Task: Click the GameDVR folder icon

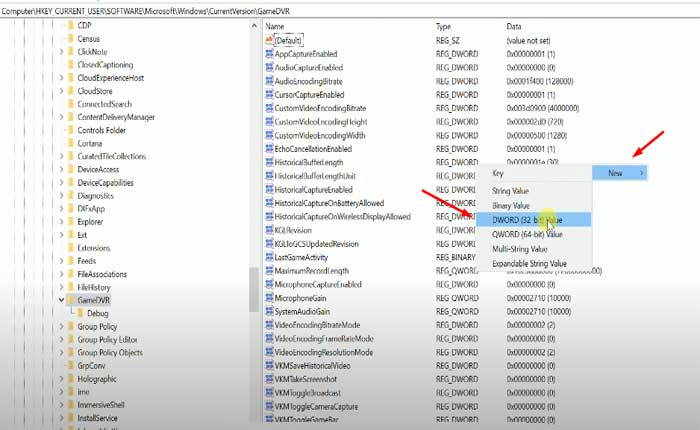Action: pos(71,300)
